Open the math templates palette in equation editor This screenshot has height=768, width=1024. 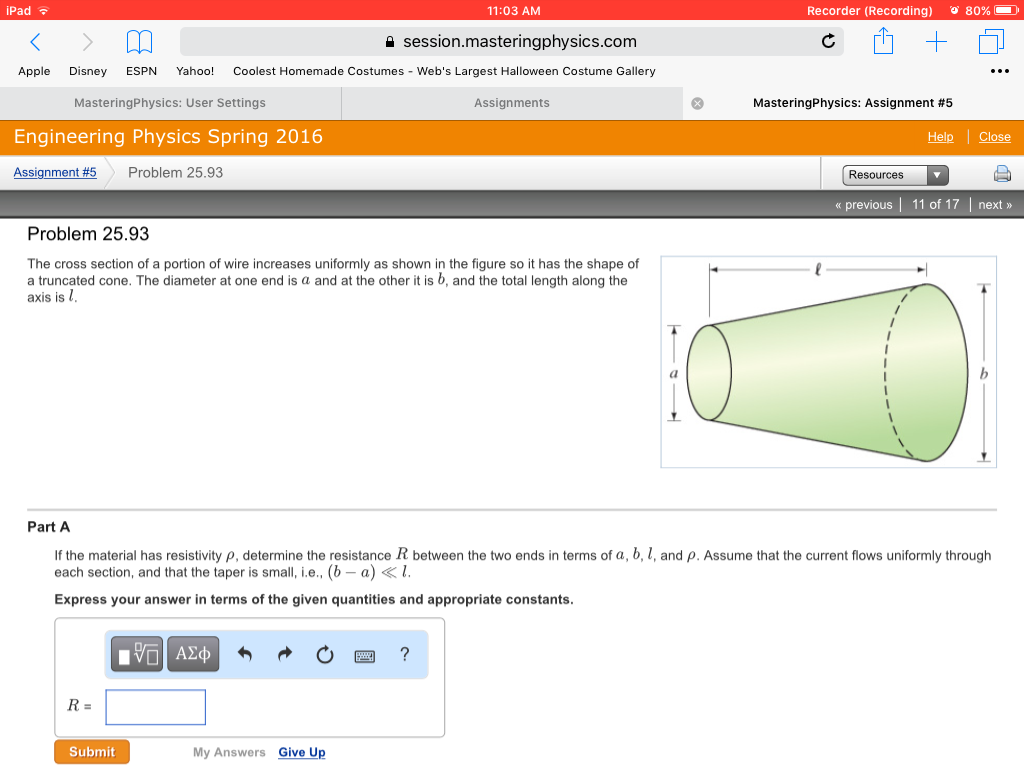pyautogui.click(x=136, y=653)
